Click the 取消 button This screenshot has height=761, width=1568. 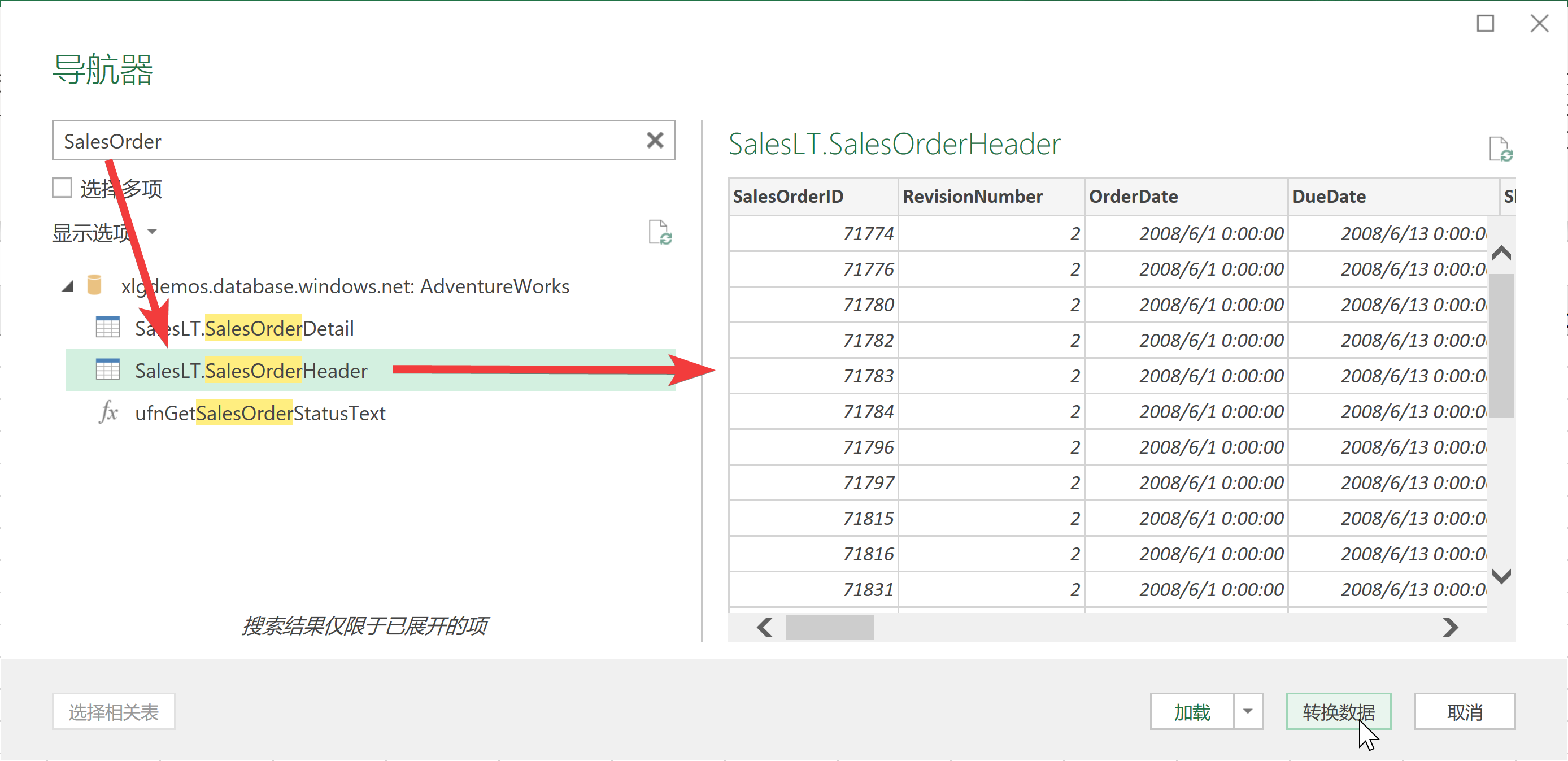[x=1464, y=711]
